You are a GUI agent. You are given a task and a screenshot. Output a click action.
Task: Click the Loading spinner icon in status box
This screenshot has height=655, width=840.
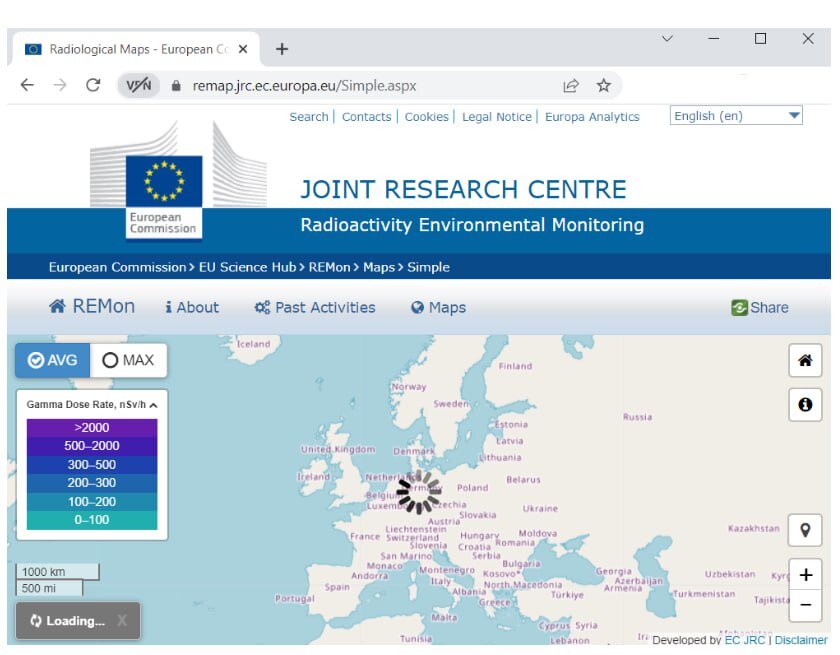[36, 621]
